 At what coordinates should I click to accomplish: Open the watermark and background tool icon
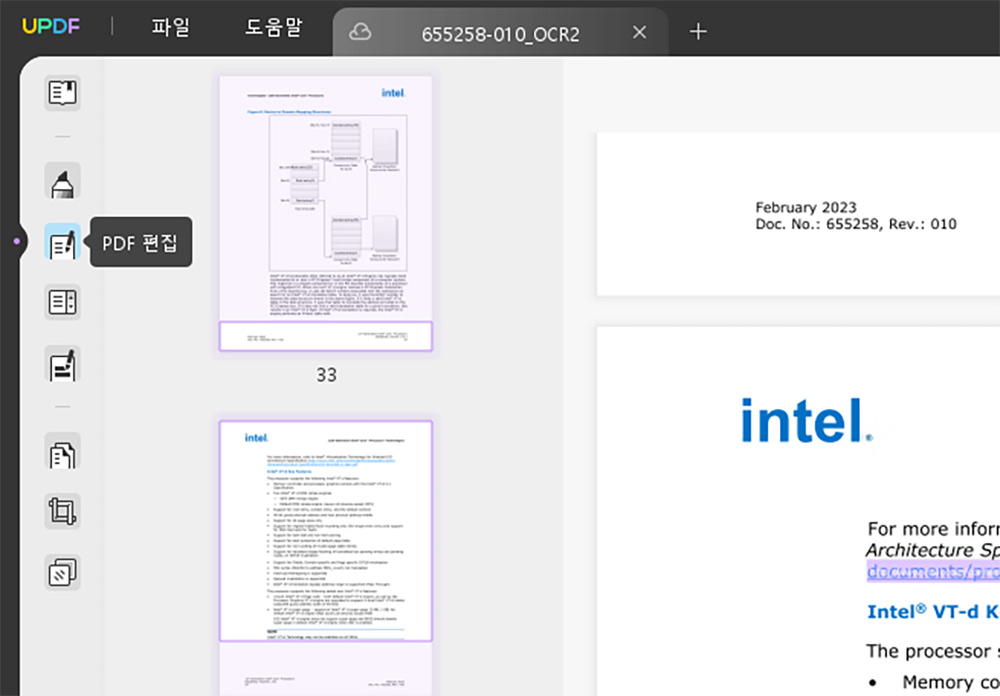pos(62,572)
